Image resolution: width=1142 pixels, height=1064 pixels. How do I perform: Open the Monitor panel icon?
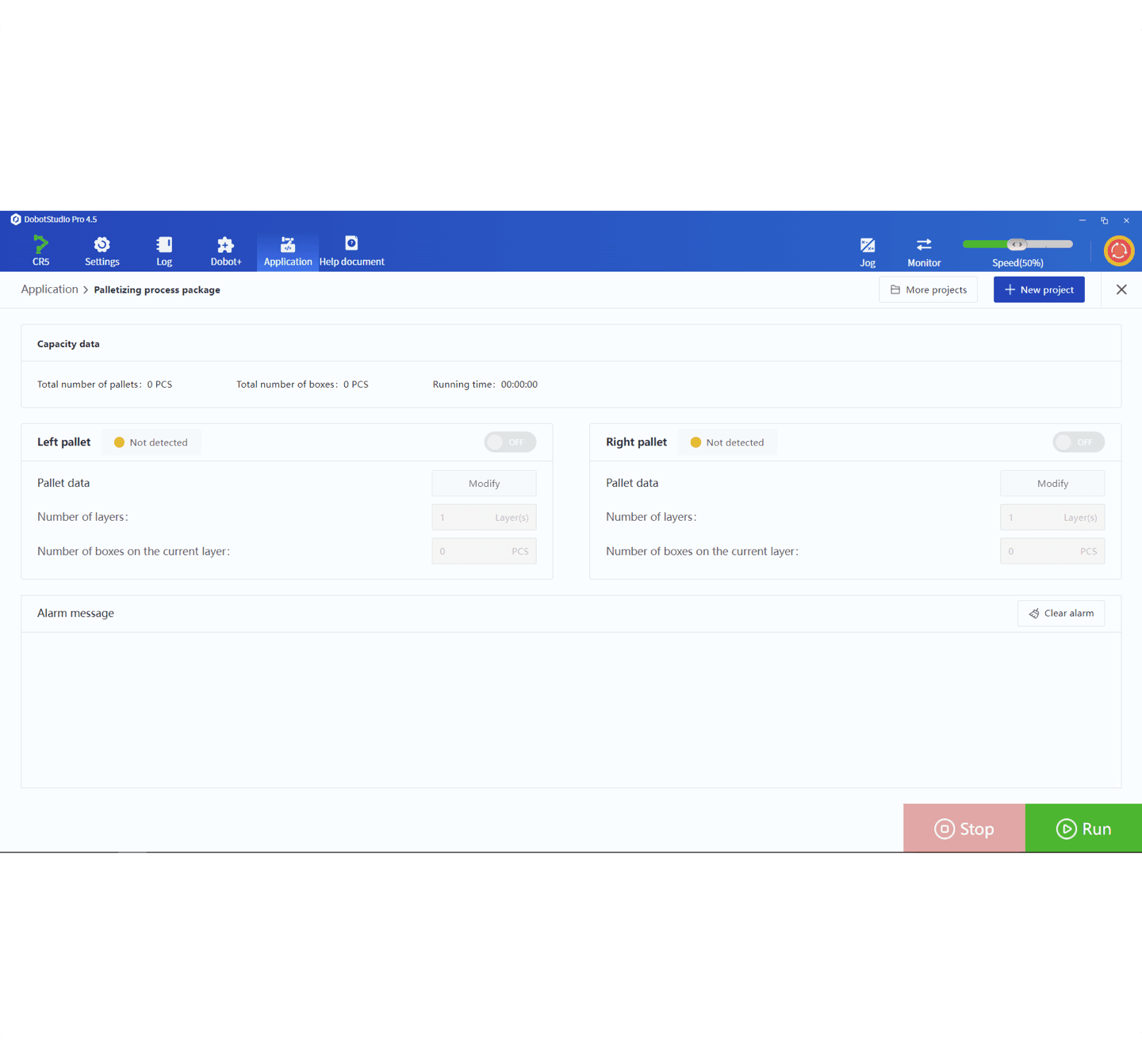[x=924, y=246]
